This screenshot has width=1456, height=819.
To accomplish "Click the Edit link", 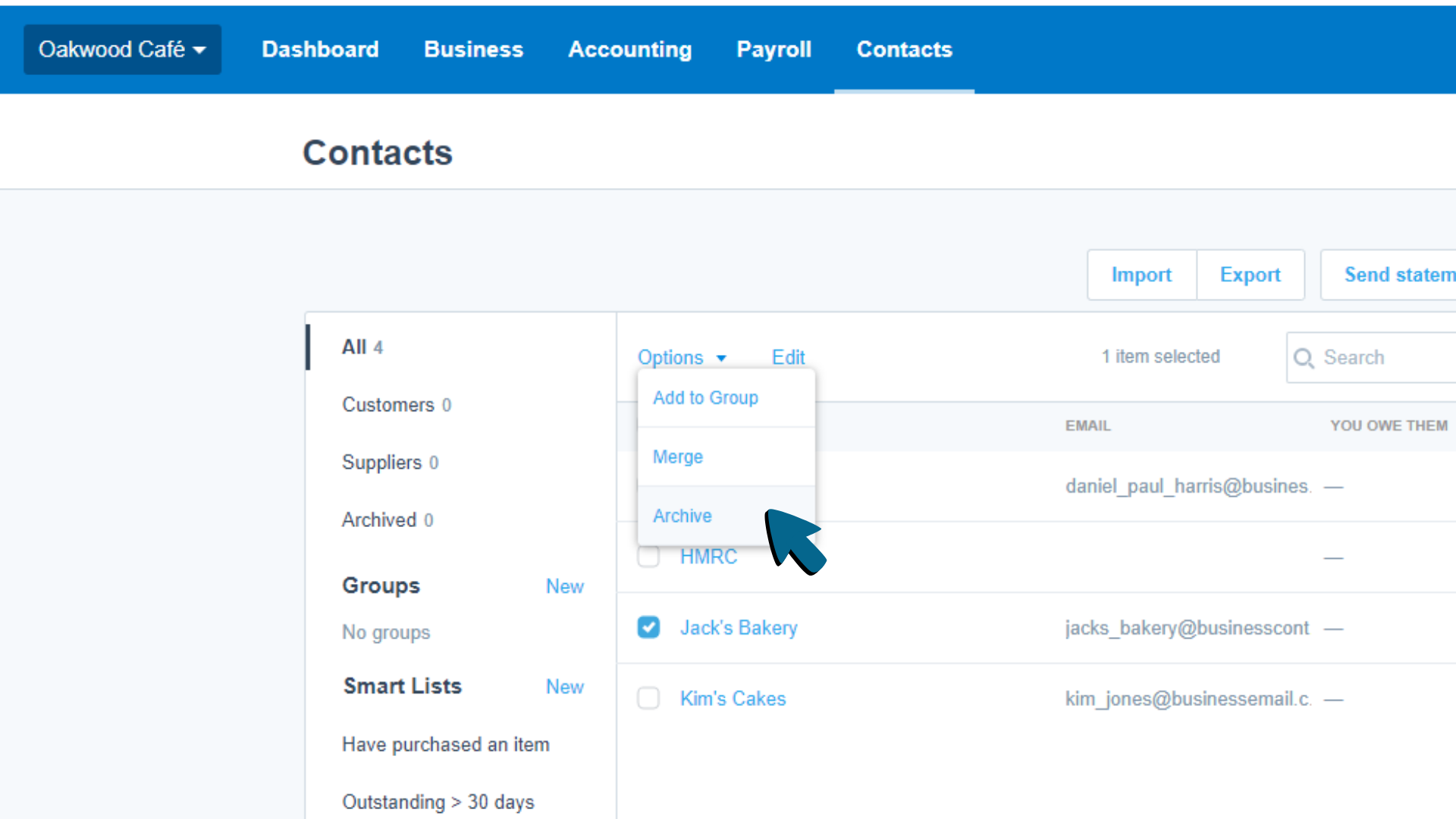I will (x=788, y=357).
